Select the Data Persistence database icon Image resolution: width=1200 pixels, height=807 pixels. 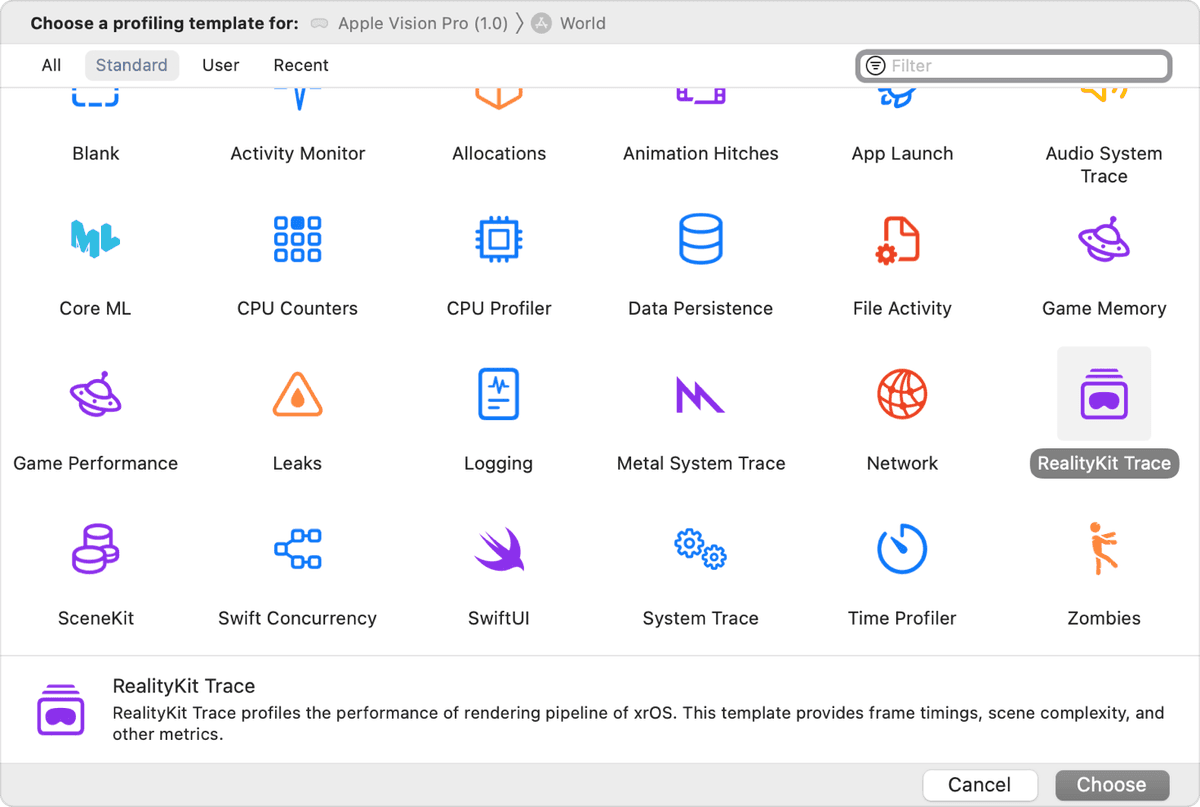(700, 239)
